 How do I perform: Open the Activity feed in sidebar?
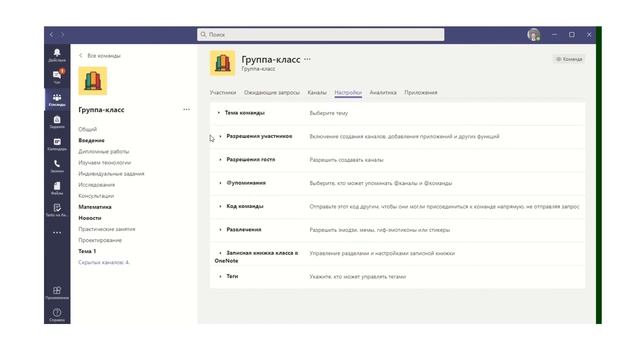pos(57,55)
